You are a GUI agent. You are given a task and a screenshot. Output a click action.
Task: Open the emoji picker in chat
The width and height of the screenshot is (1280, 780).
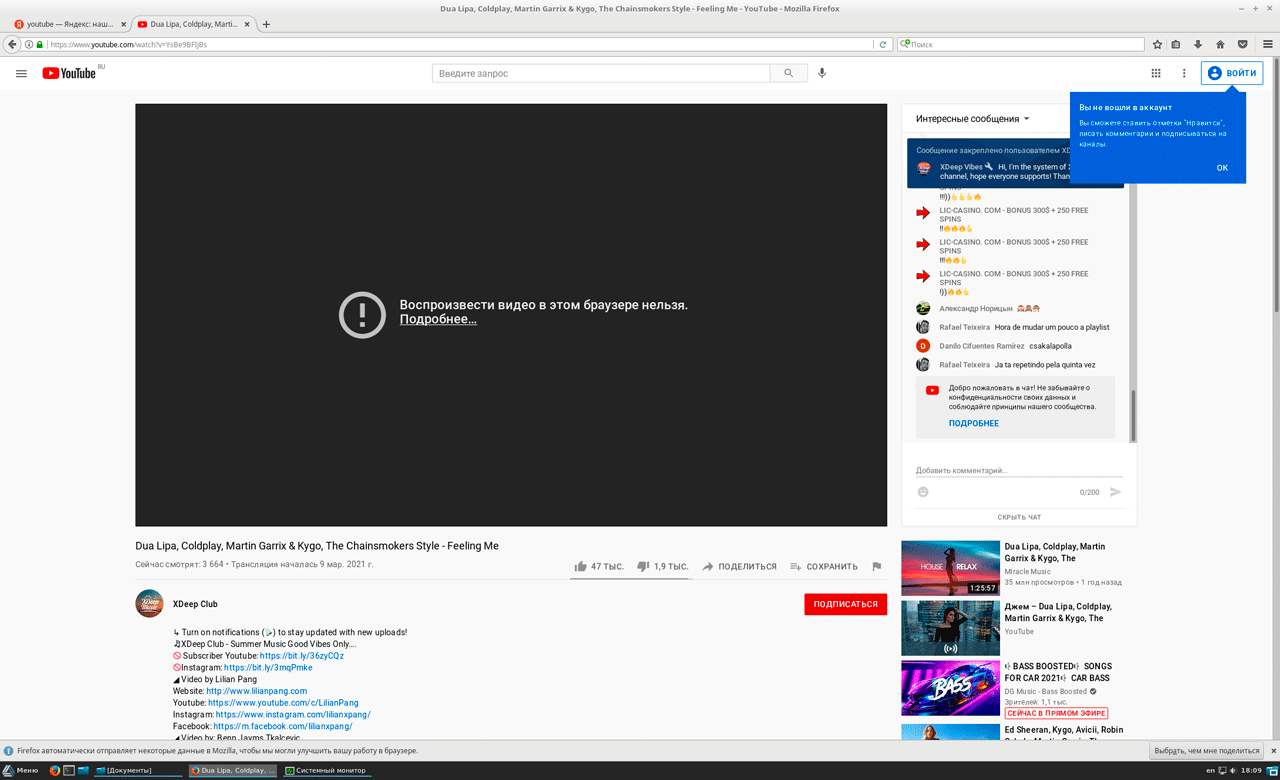[923, 492]
